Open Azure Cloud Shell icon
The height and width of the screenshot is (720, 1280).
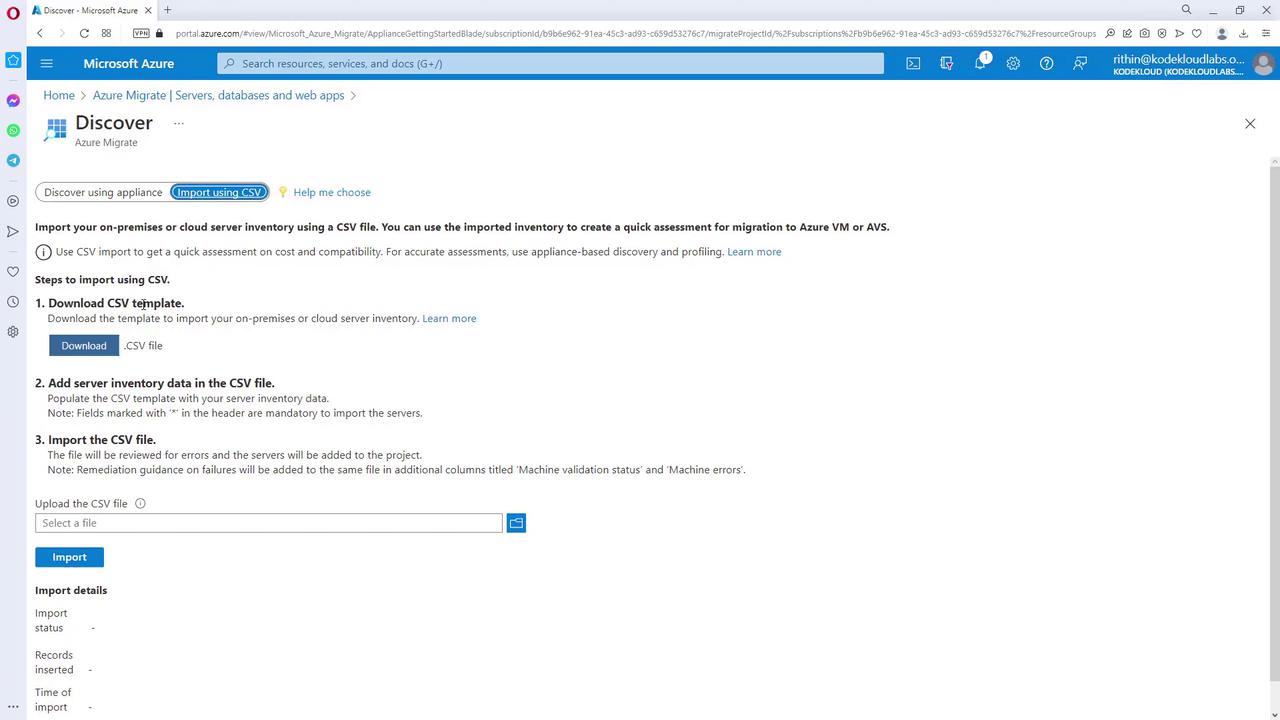(x=913, y=63)
